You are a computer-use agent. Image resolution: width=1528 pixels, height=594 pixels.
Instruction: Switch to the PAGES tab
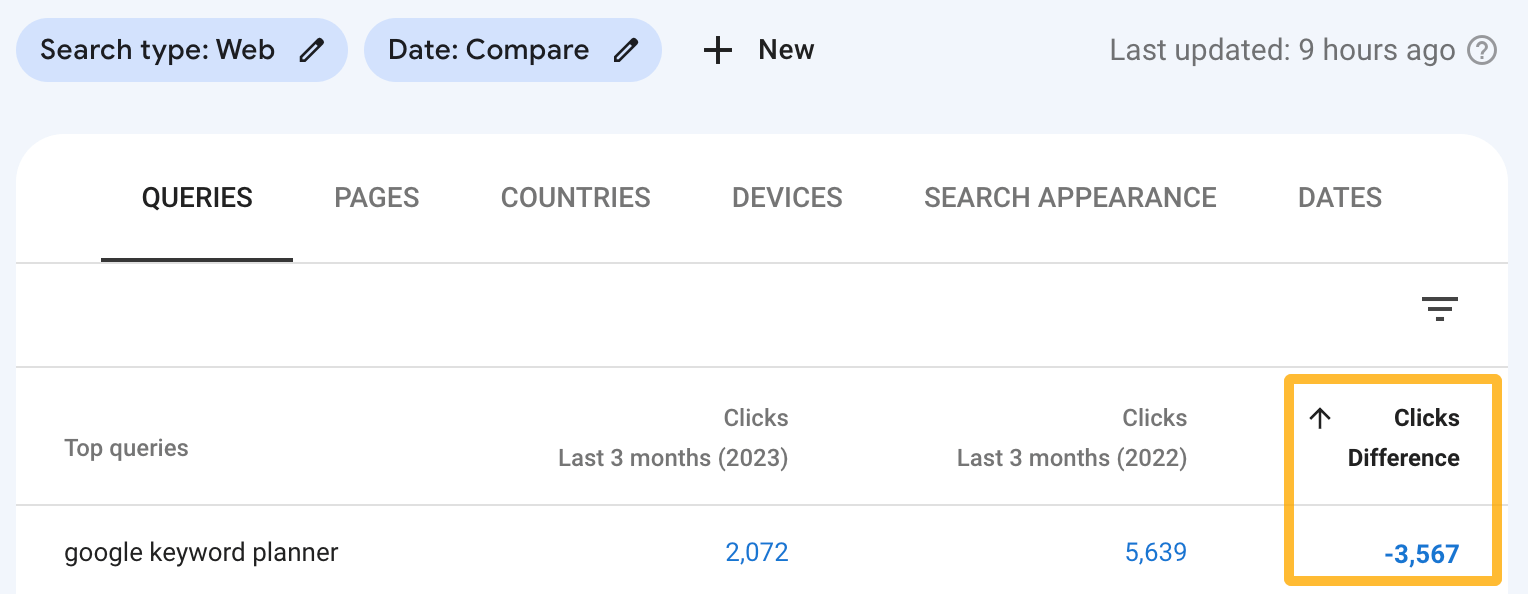376,198
